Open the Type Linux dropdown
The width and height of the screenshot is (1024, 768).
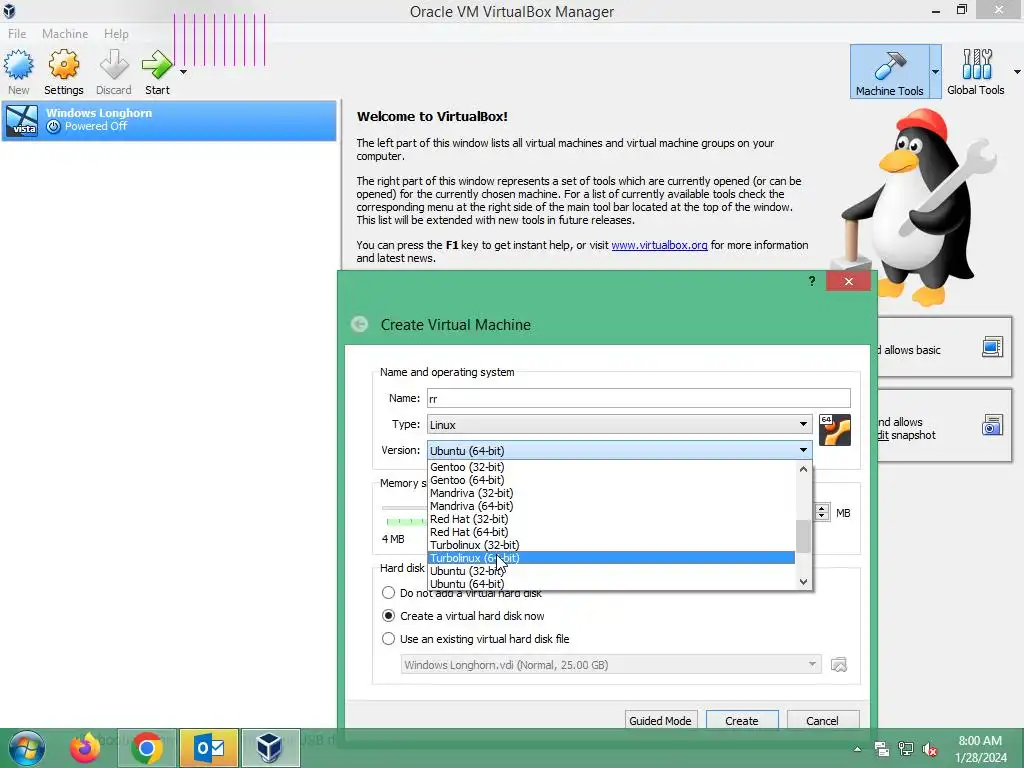(620, 424)
